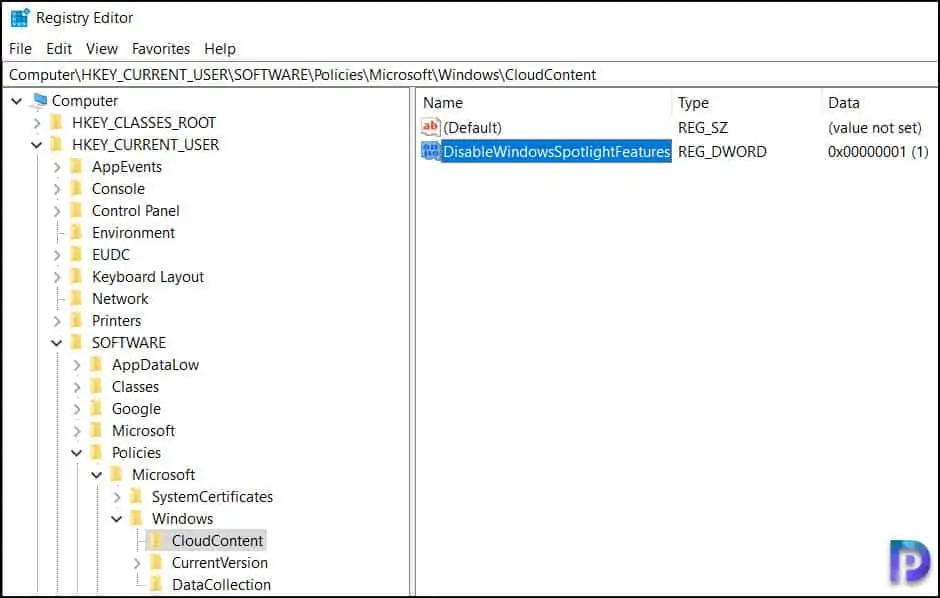Click the registry path address bar
Image resolution: width=940 pixels, height=598 pixels.
[x=470, y=74]
